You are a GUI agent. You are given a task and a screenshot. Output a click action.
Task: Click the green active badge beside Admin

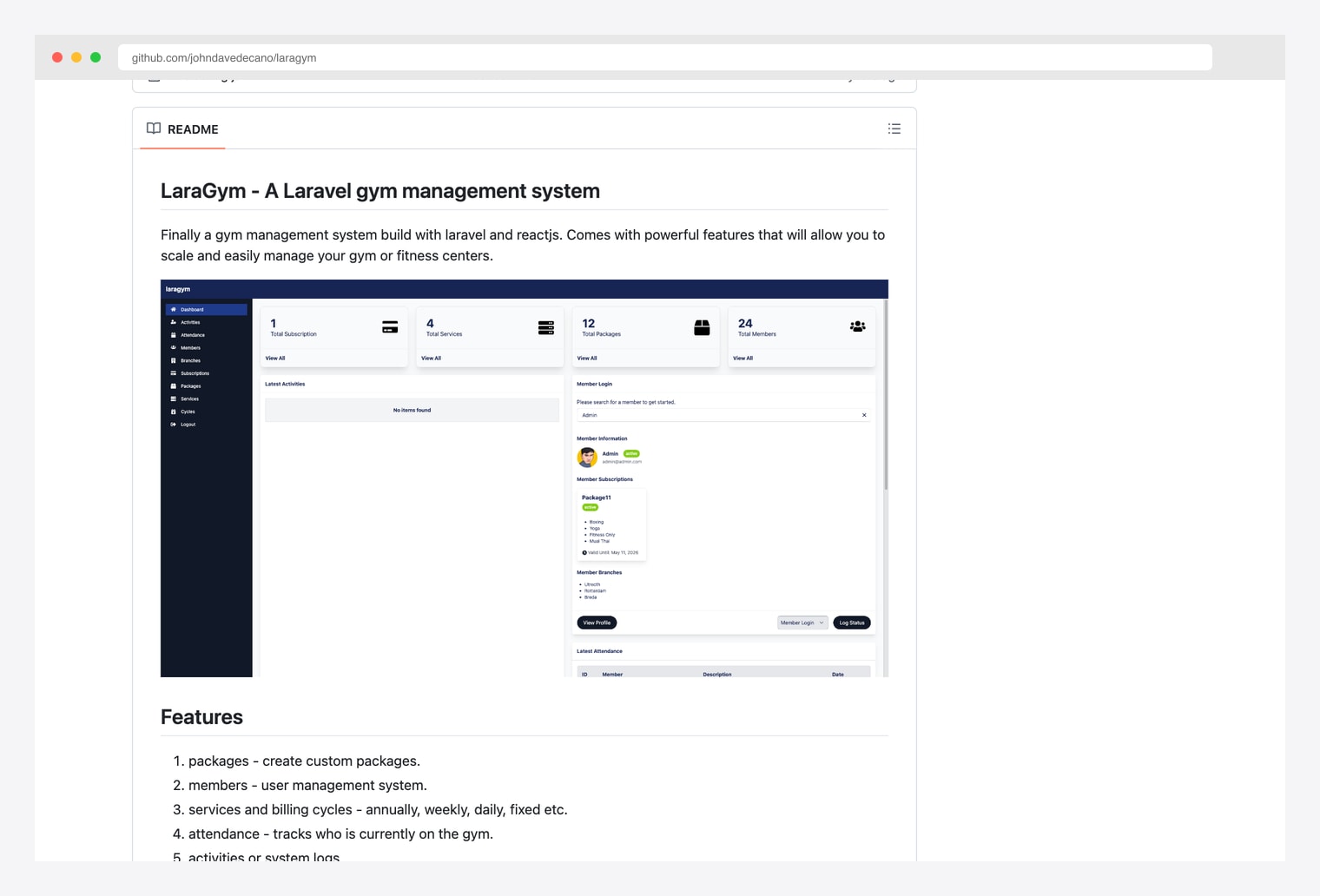pos(631,453)
